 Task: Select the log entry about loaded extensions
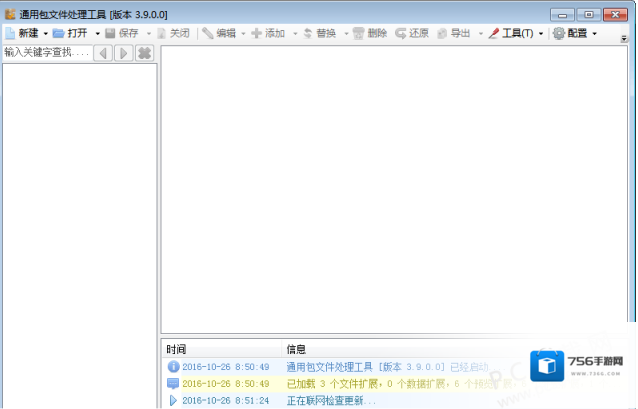[x=380, y=384]
